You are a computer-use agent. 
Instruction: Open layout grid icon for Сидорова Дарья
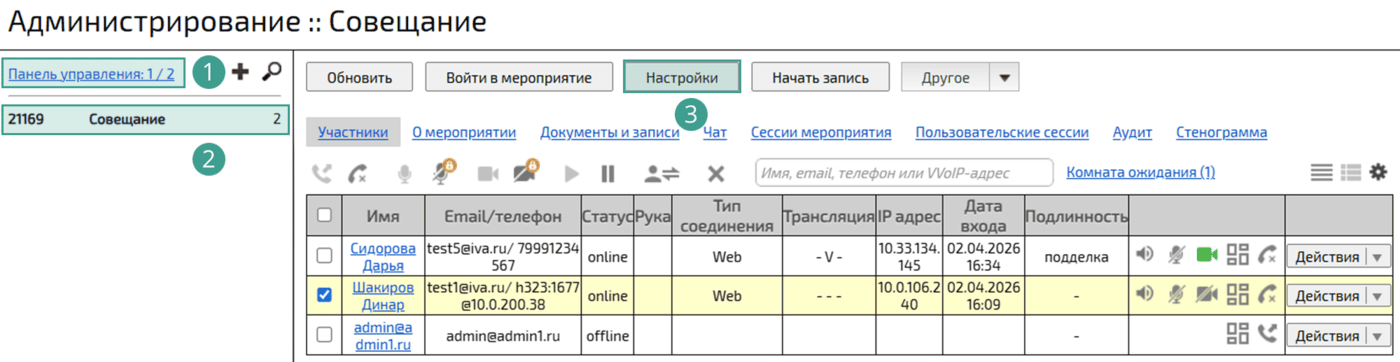pos(1238,256)
